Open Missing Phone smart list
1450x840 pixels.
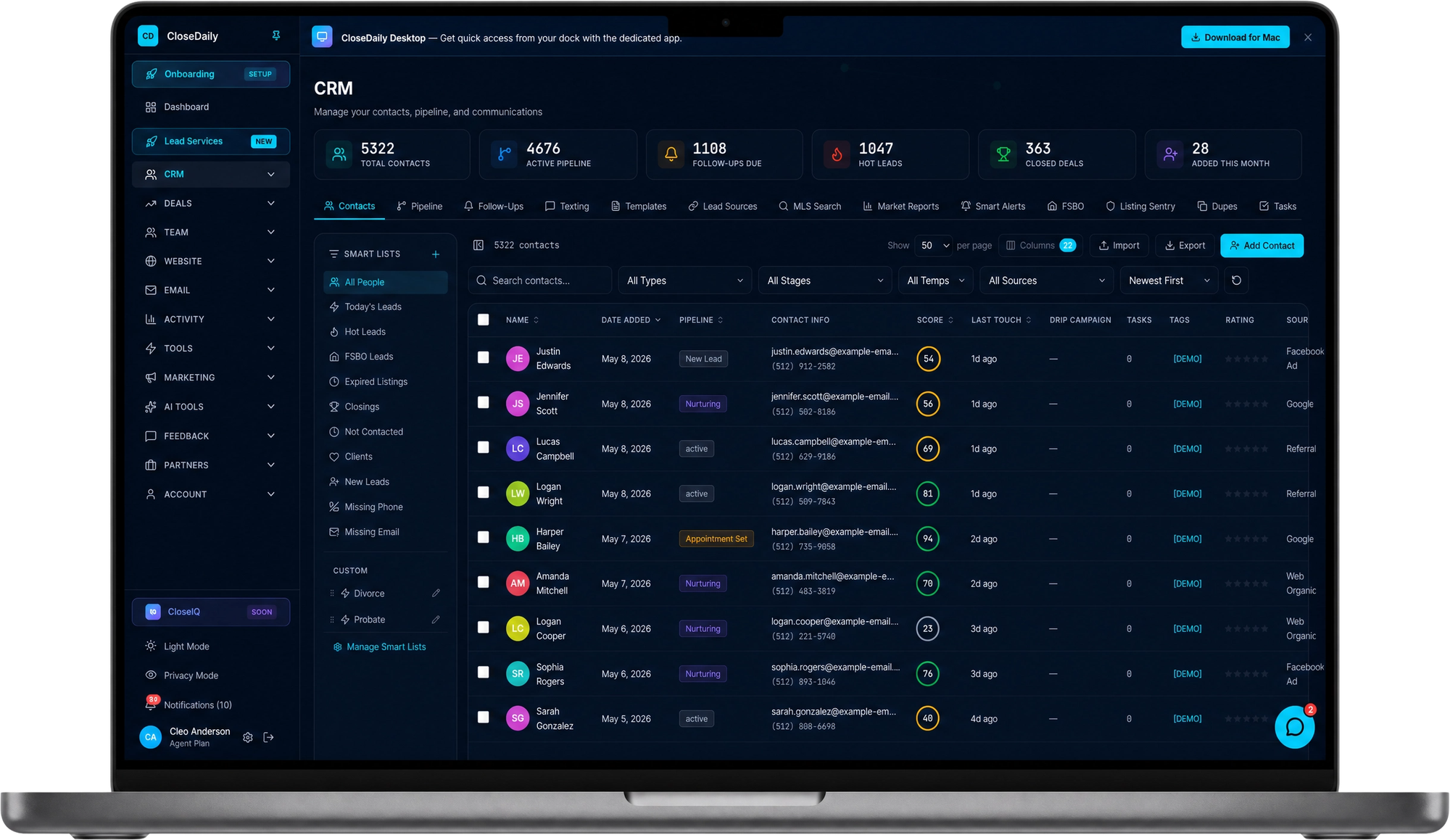pos(385,507)
